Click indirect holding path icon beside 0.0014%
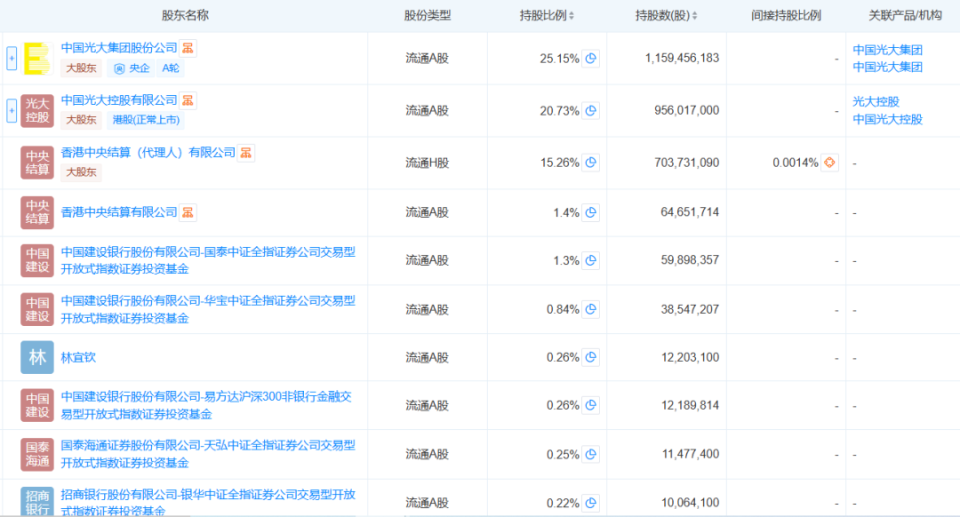Image resolution: width=960 pixels, height=517 pixels. (x=830, y=162)
